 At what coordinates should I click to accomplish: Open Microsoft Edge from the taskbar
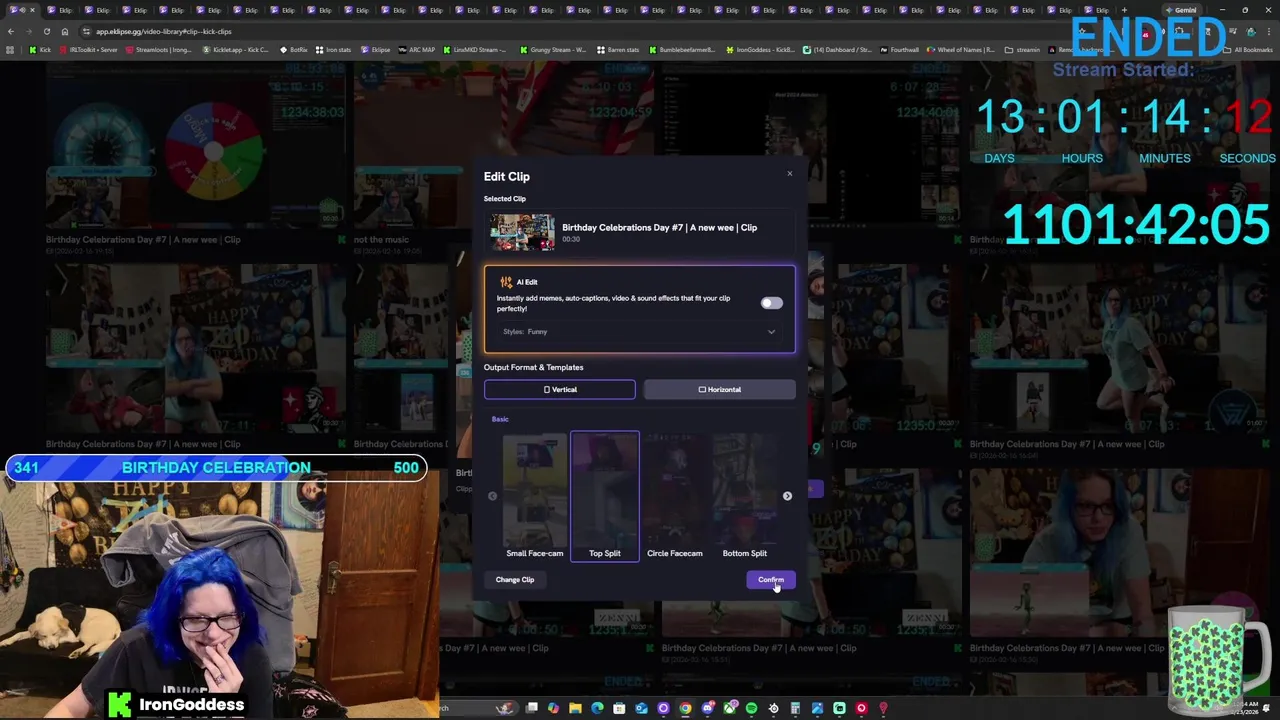pos(597,708)
